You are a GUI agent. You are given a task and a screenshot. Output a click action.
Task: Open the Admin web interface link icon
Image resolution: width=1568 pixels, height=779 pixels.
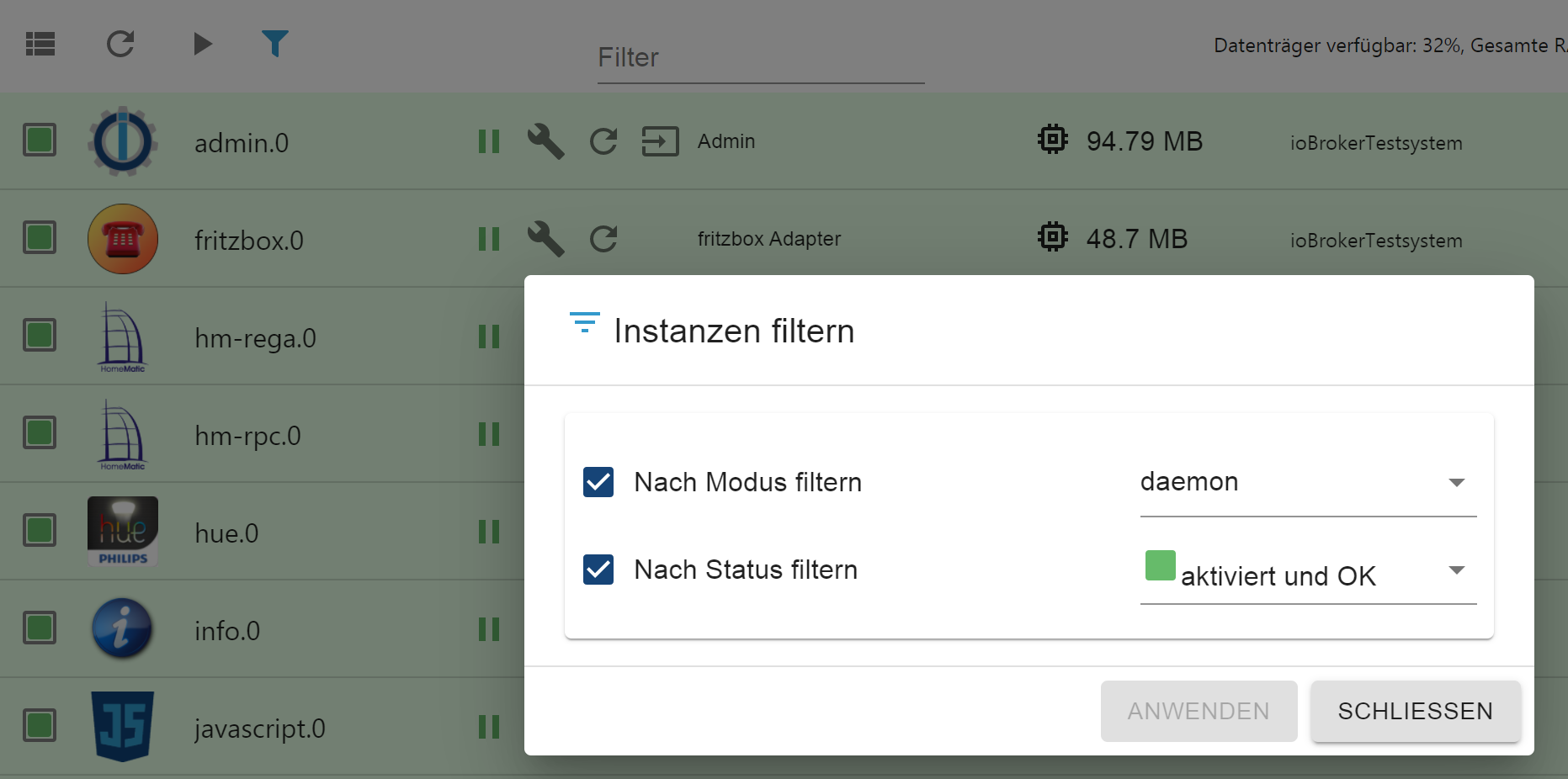(661, 141)
